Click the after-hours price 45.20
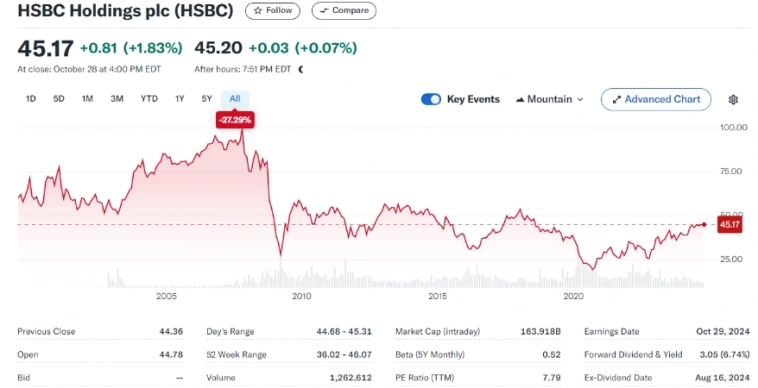 click(218, 48)
